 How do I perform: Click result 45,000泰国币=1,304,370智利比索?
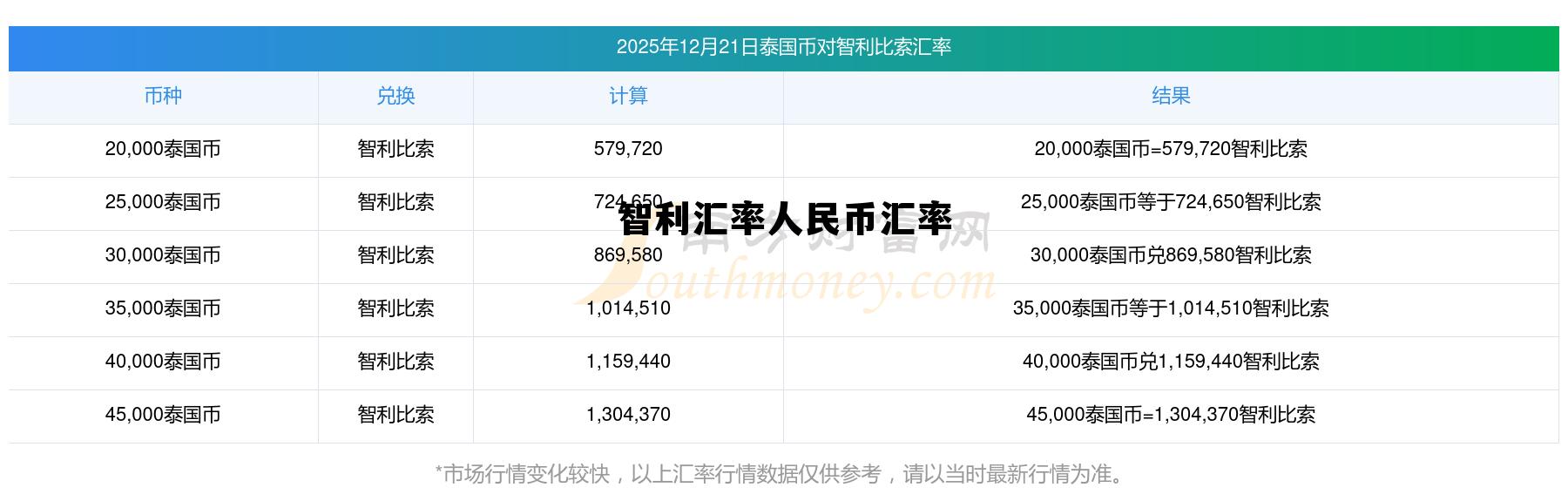[x=1171, y=415]
